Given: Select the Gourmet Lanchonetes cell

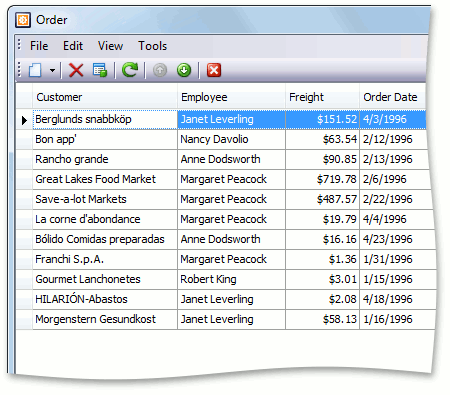Looking at the screenshot, I should click(105, 279).
